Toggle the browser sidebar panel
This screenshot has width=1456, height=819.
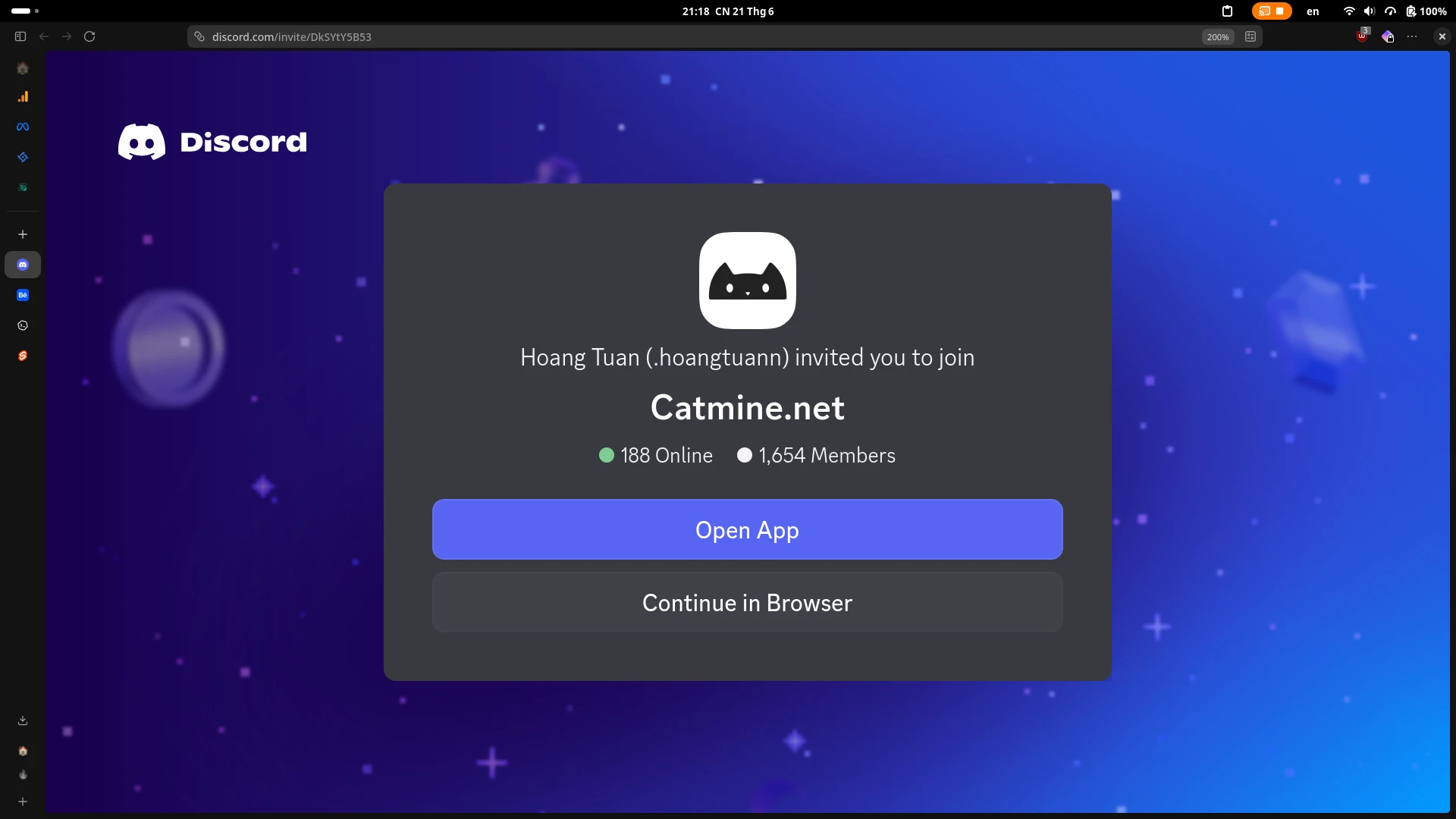tap(20, 36)
